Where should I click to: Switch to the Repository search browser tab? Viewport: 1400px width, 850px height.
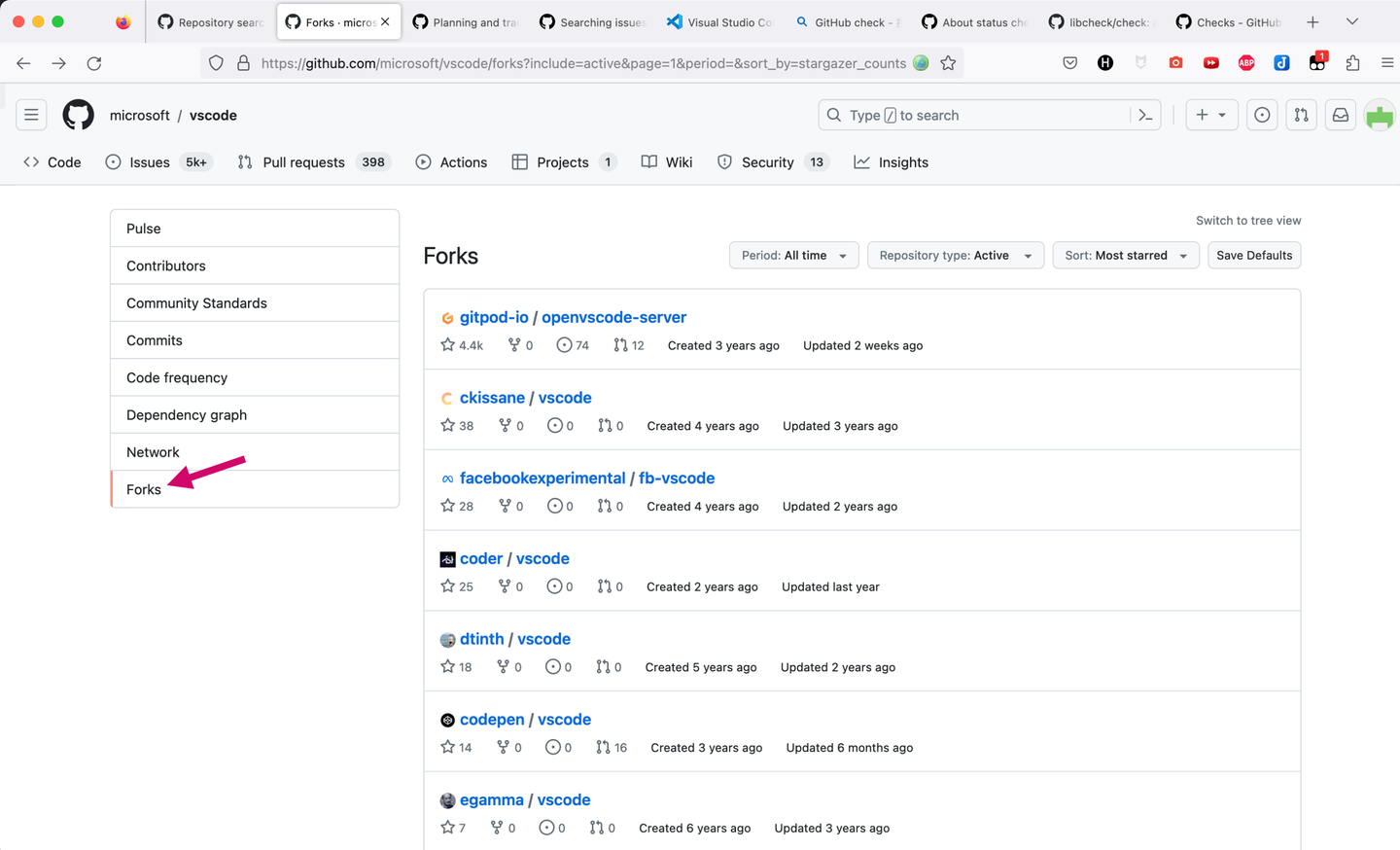pos(210,21)
